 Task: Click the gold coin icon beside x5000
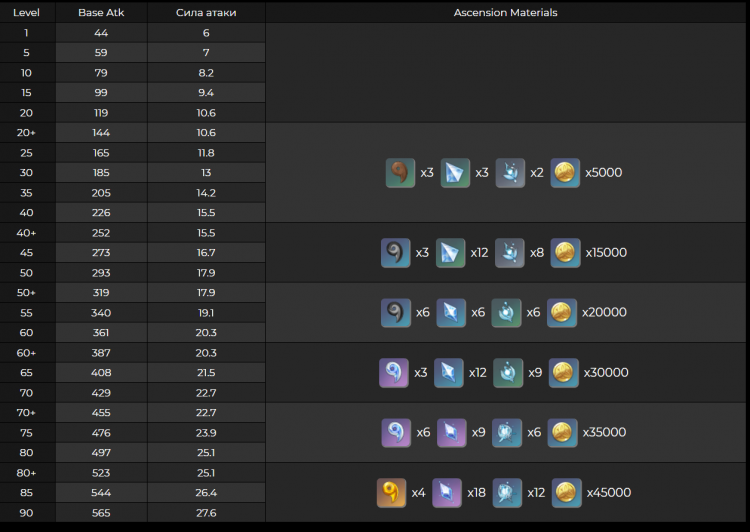click(x=565, y=173)
